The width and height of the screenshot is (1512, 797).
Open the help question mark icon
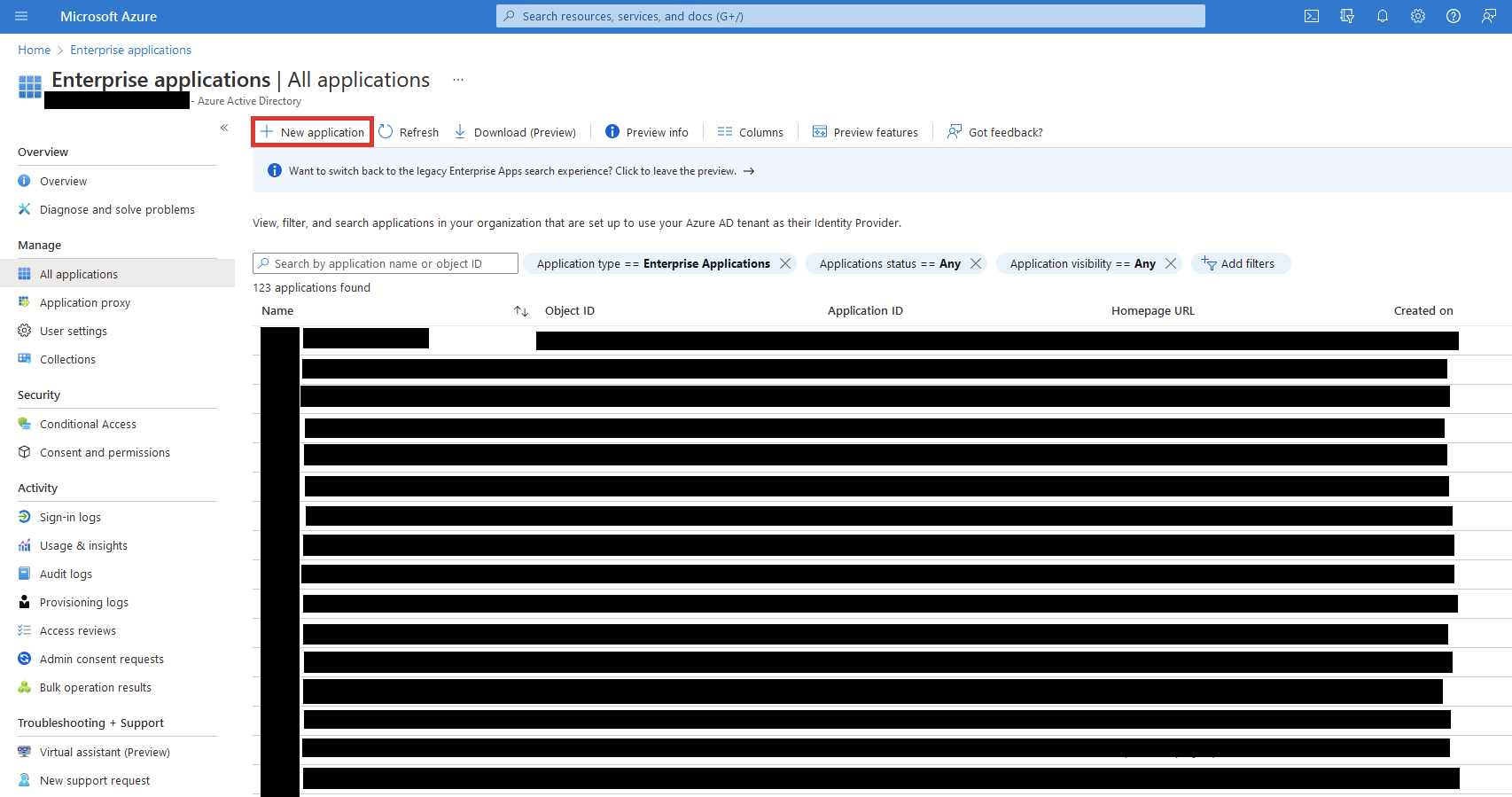click(x=1454, y=16)
